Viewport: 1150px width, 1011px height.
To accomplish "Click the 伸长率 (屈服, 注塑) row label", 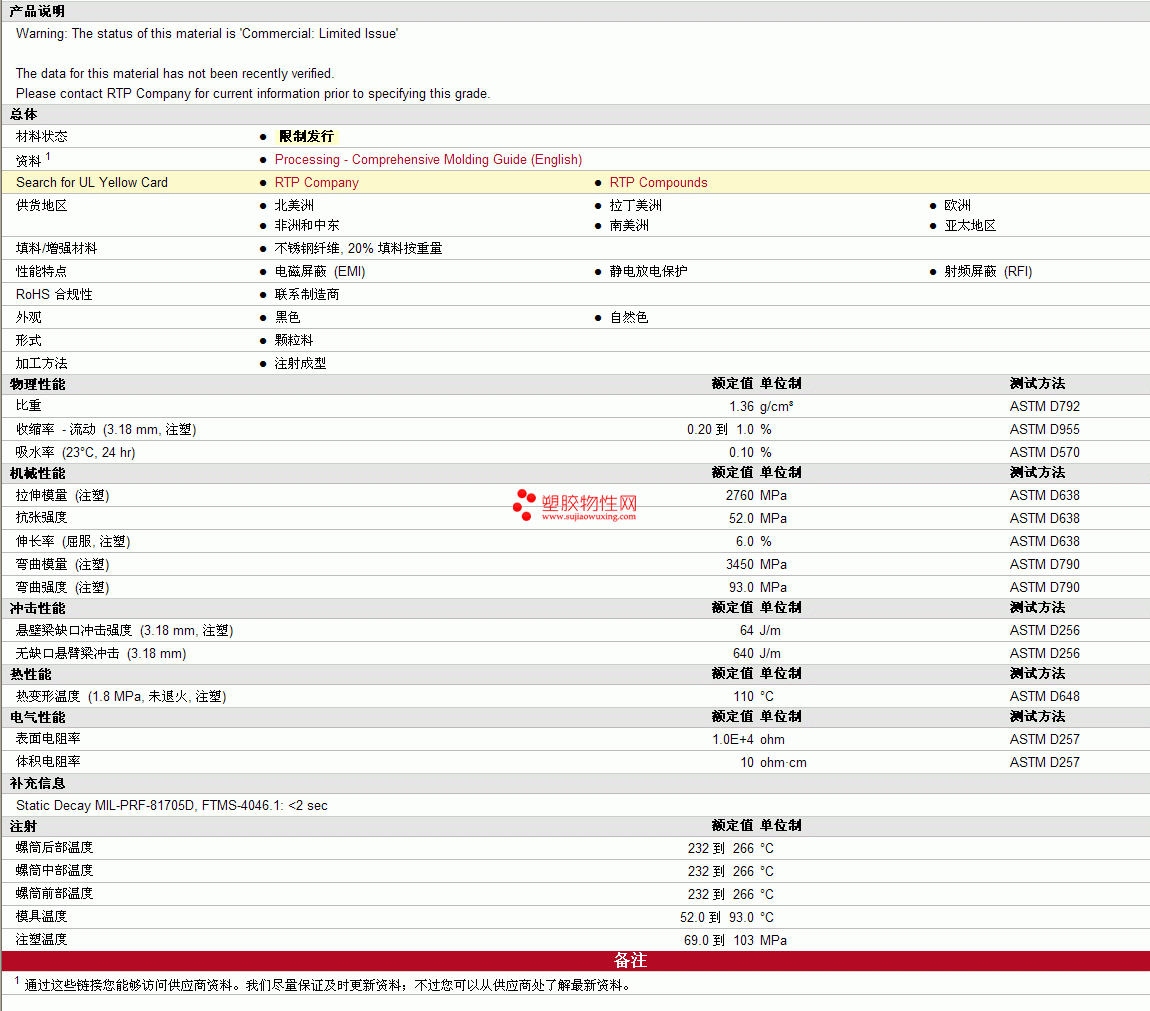I will 73,541.
